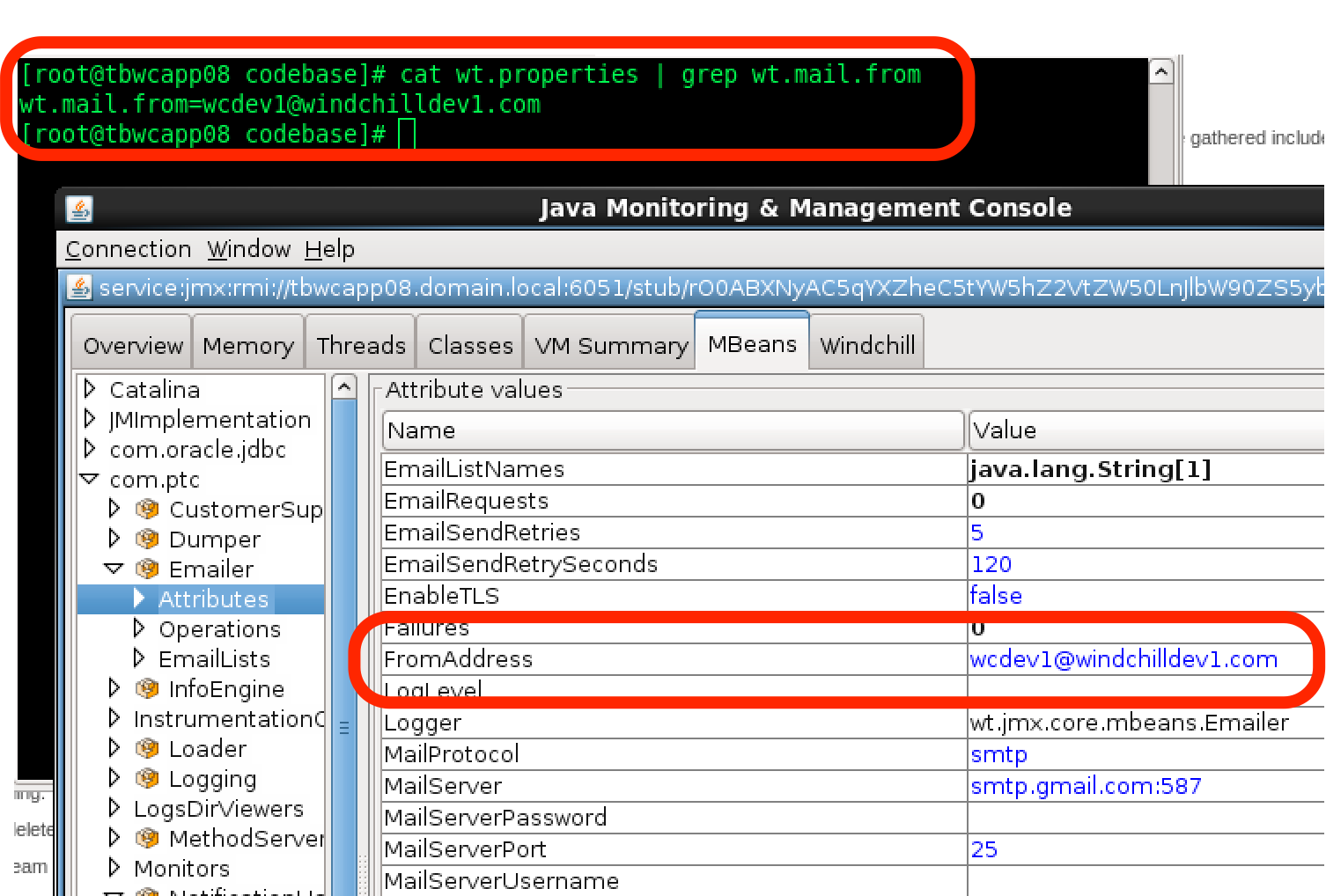This screenshot has height=896, width=1326.
Task: Click the CustomerSupport MBean package icon
Action: click(147, 510)
